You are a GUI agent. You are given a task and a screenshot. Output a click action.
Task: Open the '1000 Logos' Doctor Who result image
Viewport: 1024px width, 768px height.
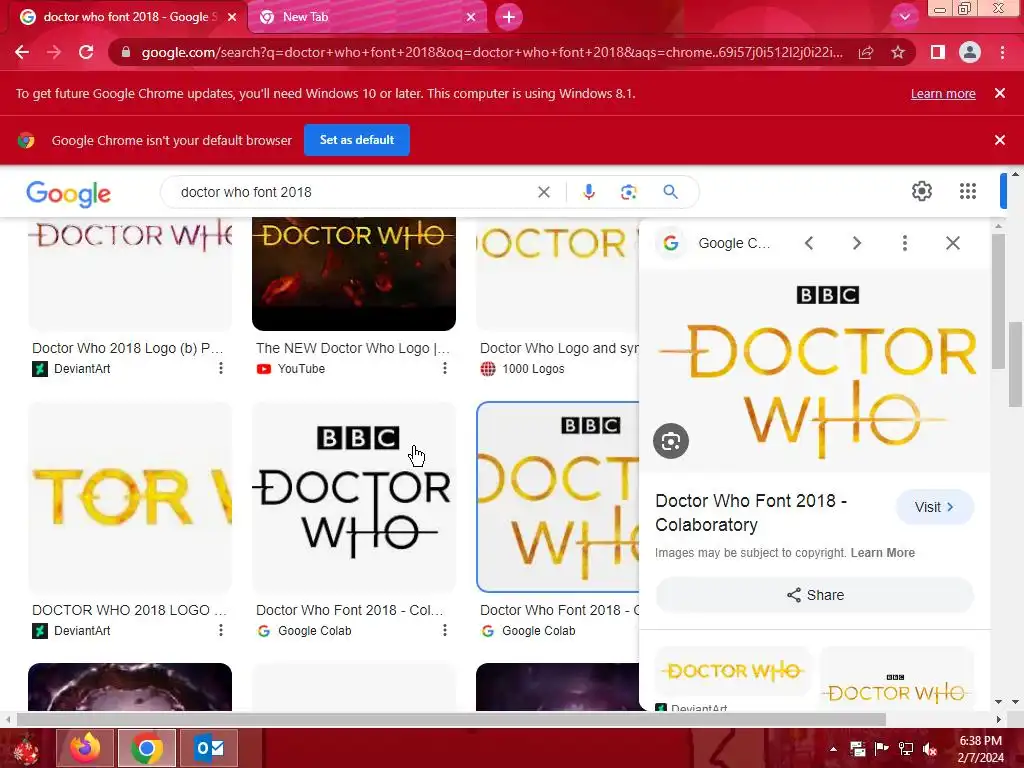pos(558,274)
